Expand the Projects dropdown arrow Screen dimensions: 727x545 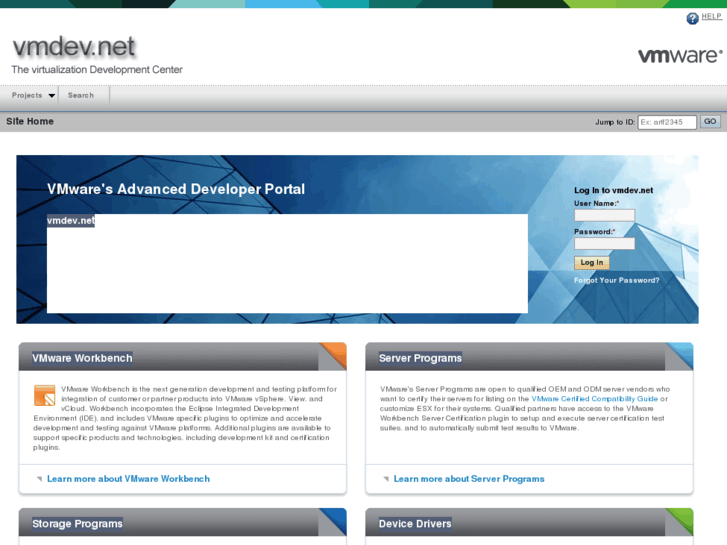51,96
